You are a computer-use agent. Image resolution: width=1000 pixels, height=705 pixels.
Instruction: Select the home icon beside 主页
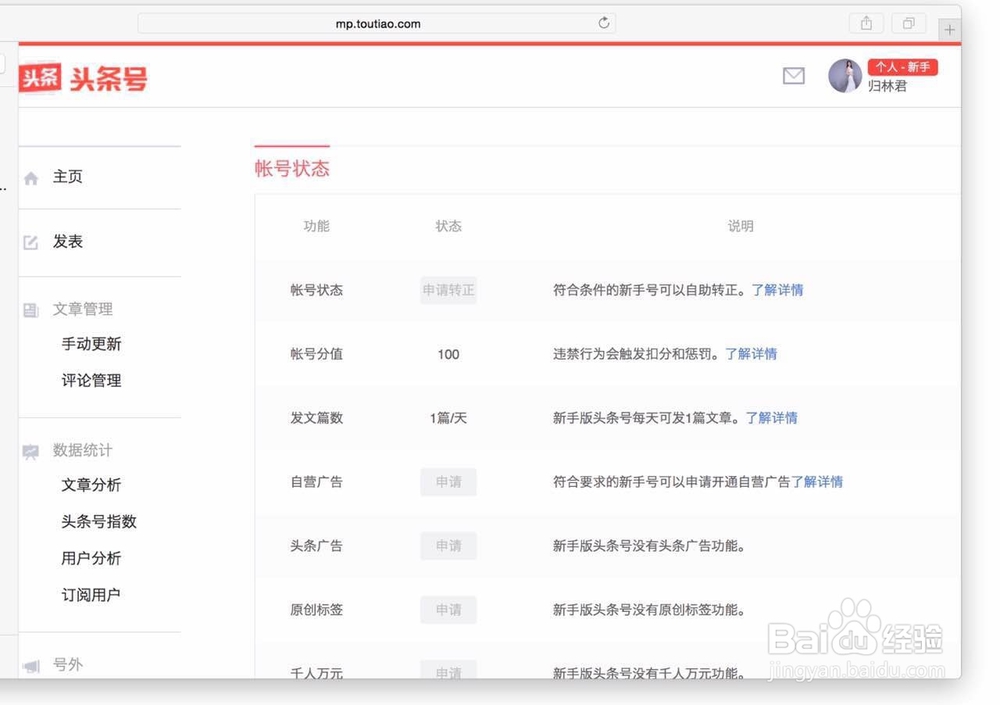pyautogui.click(x=31, y=175)
